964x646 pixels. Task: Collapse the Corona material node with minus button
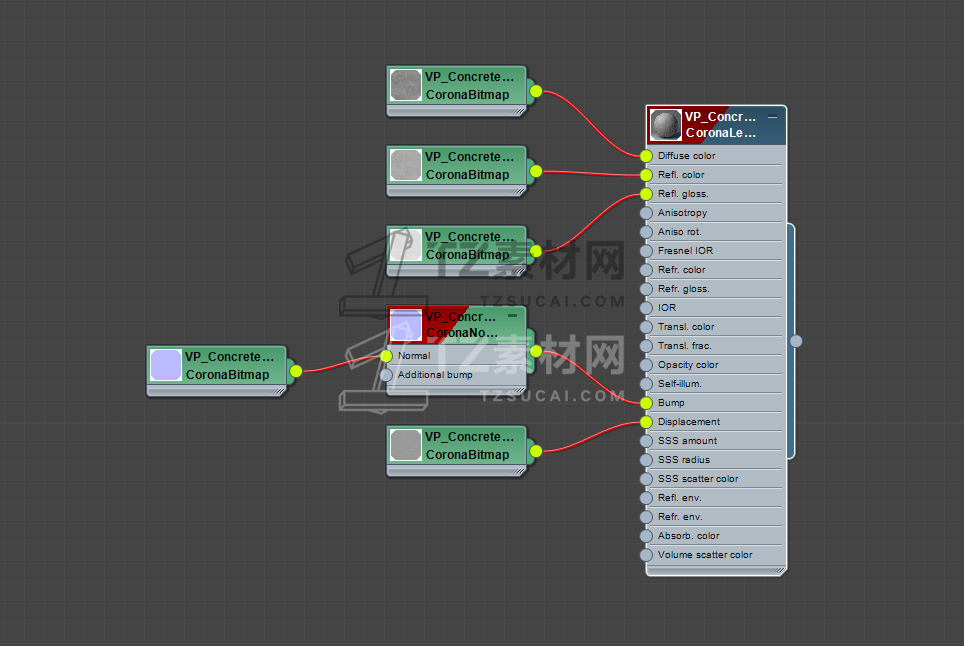coord(773,116)
